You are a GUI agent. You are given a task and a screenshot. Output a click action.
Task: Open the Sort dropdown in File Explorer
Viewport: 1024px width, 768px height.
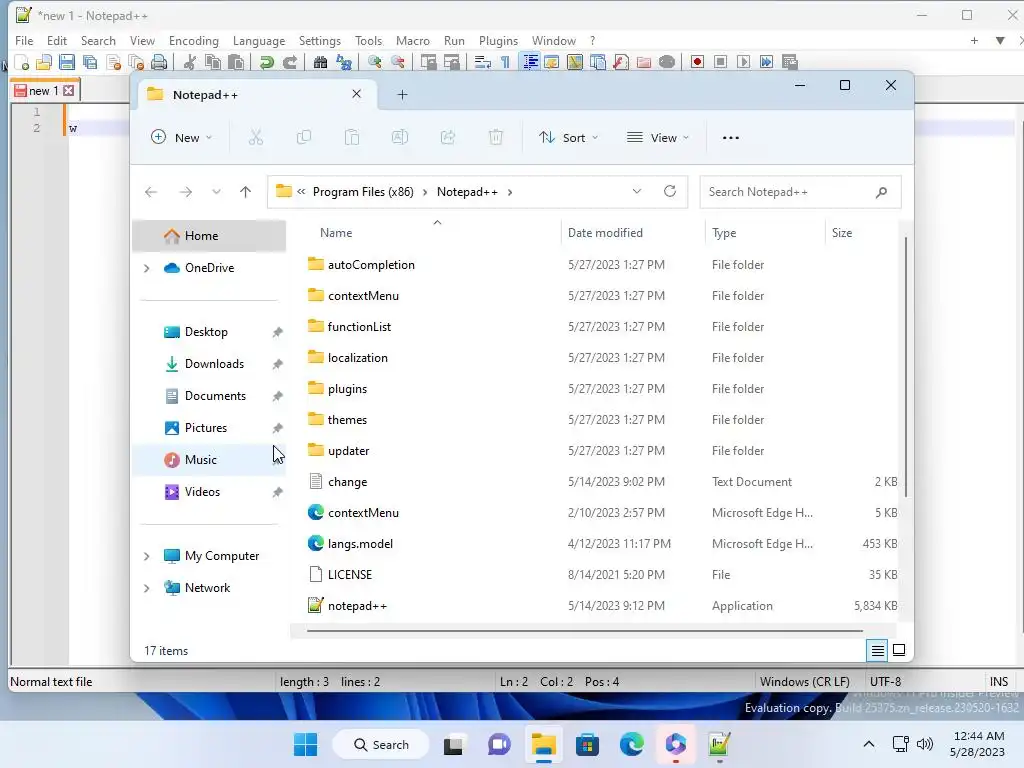[x=568, y=138]
